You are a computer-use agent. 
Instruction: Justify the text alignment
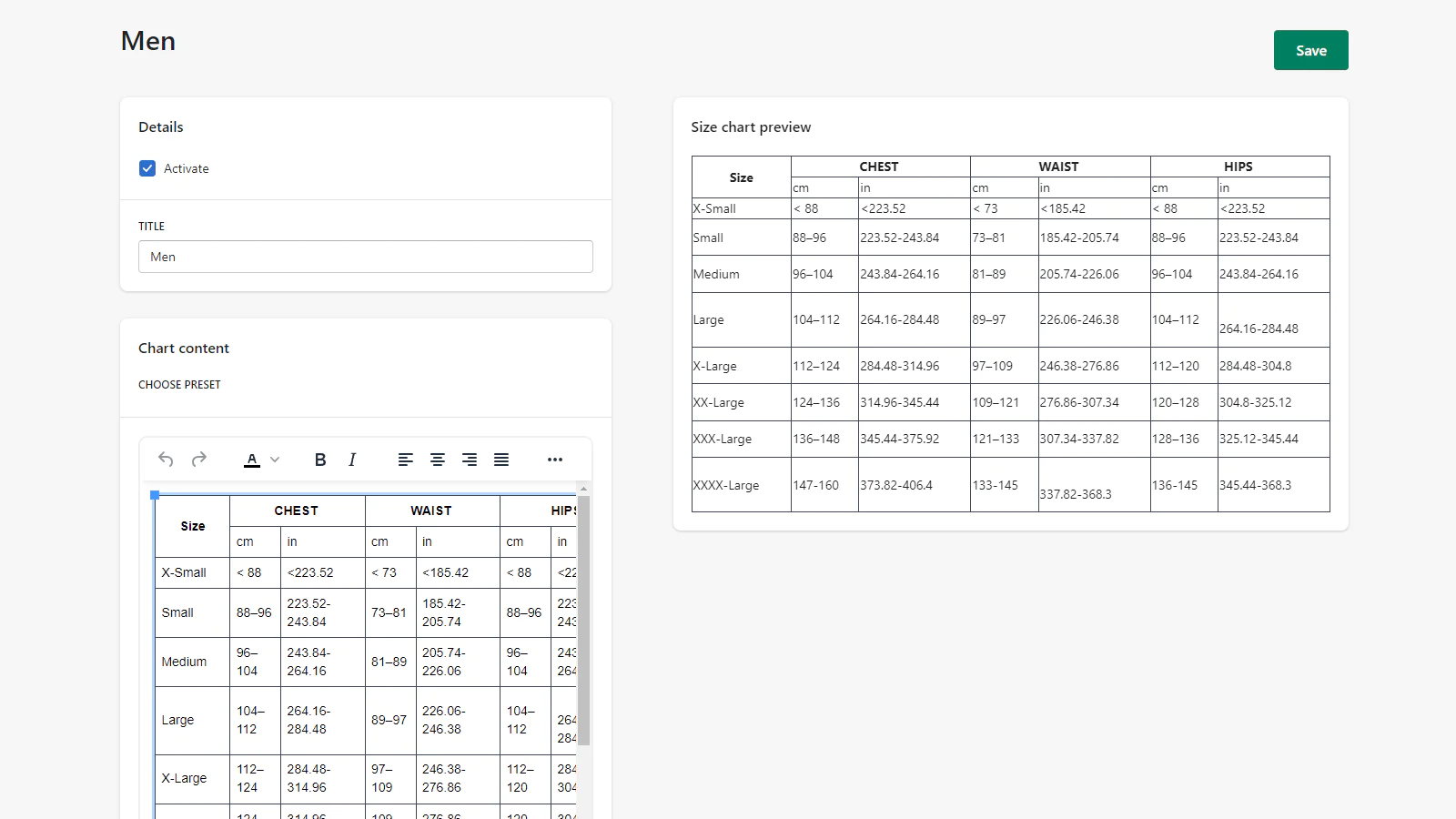501,460
